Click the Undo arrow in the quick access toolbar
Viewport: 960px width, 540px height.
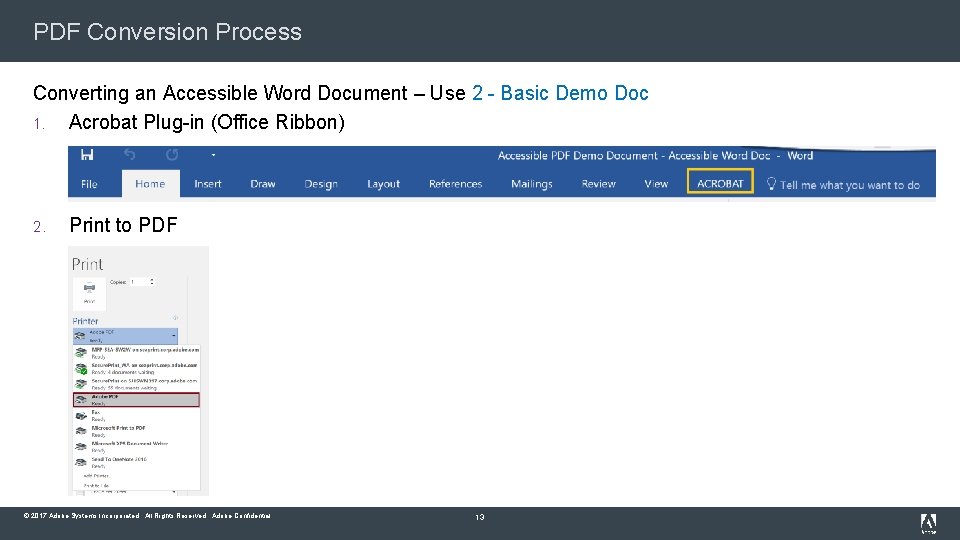(129, 154)
